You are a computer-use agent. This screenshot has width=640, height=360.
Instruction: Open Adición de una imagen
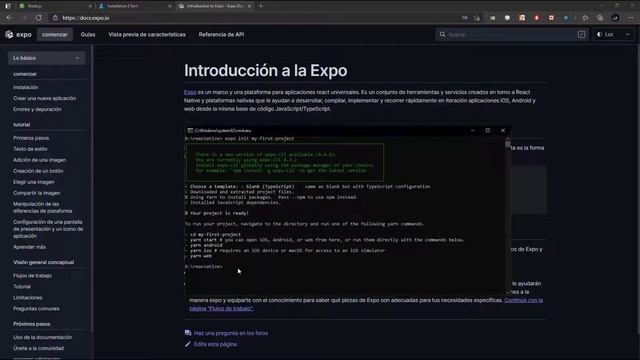(40, 160)
